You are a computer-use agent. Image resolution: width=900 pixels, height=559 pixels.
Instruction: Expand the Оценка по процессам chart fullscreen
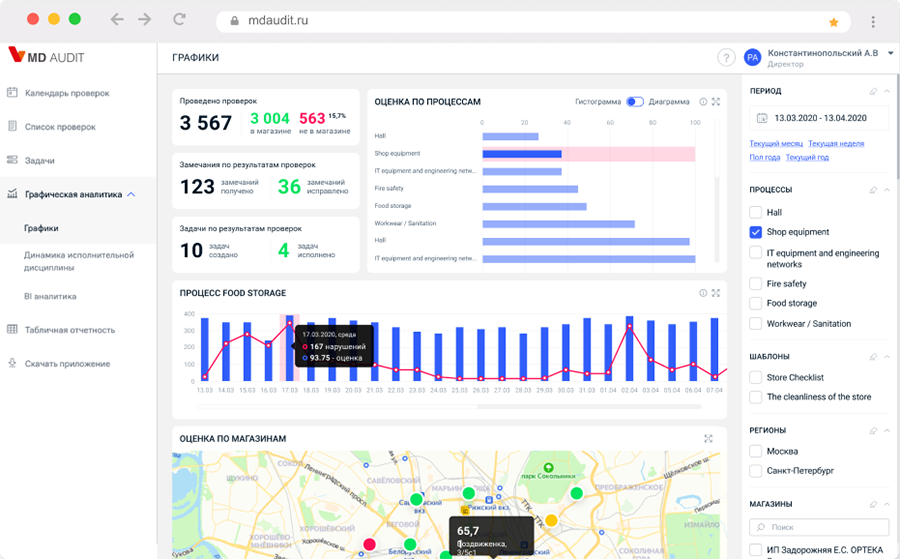click(x=716, y=102)
